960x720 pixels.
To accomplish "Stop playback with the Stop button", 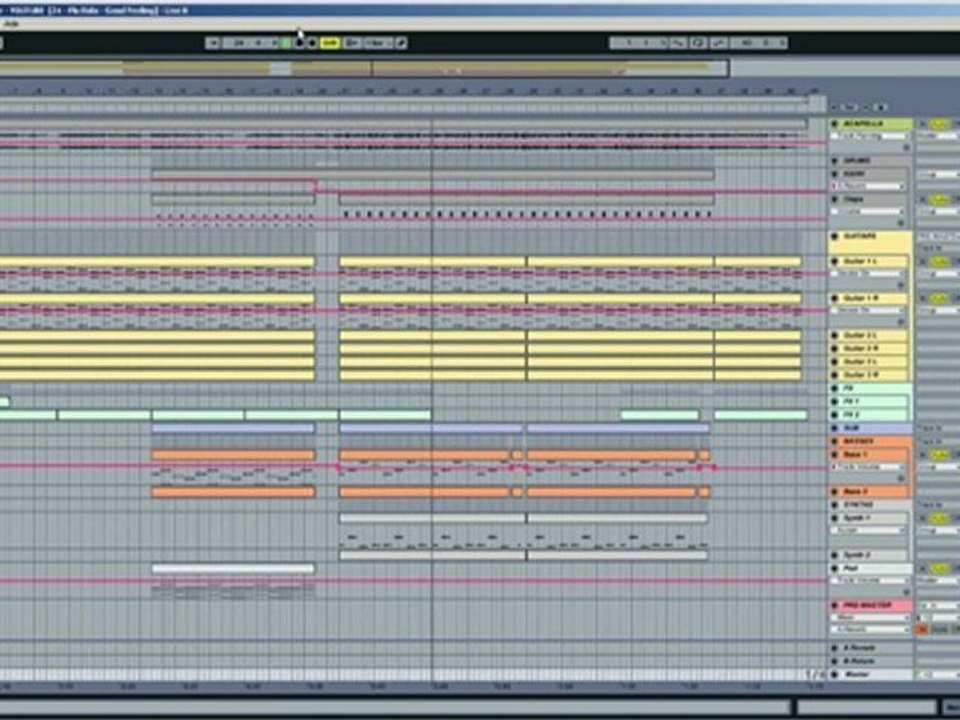I will (x=299, y=43).
